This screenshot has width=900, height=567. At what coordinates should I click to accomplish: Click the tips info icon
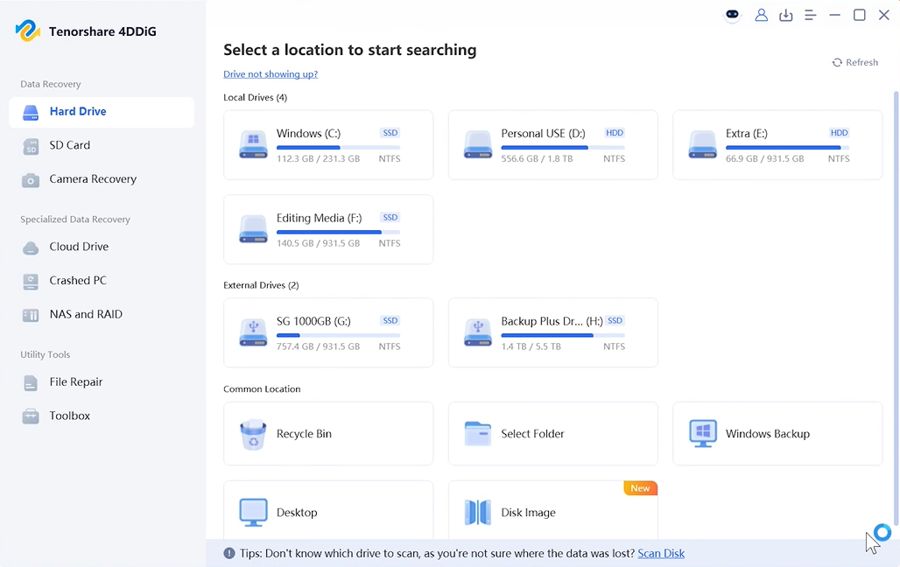pyautogui.click(x=229, y=554)
